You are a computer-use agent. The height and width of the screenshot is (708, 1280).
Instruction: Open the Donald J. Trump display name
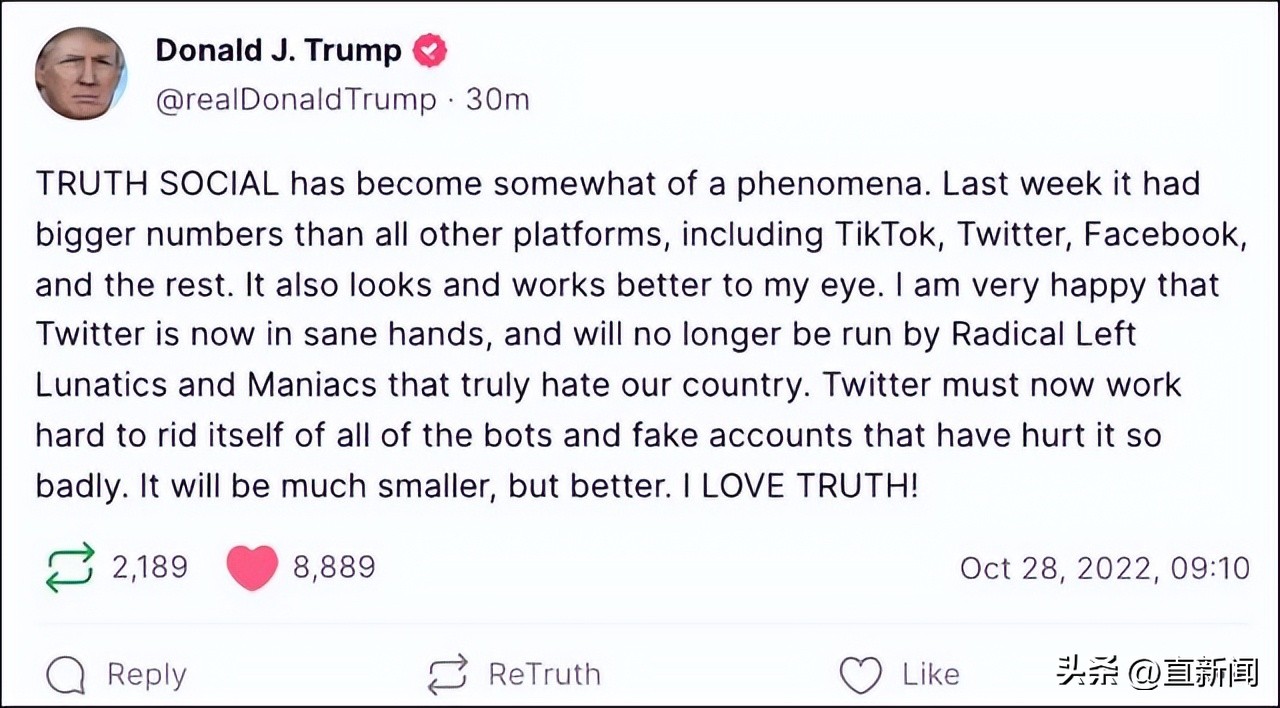click(278, 50)
